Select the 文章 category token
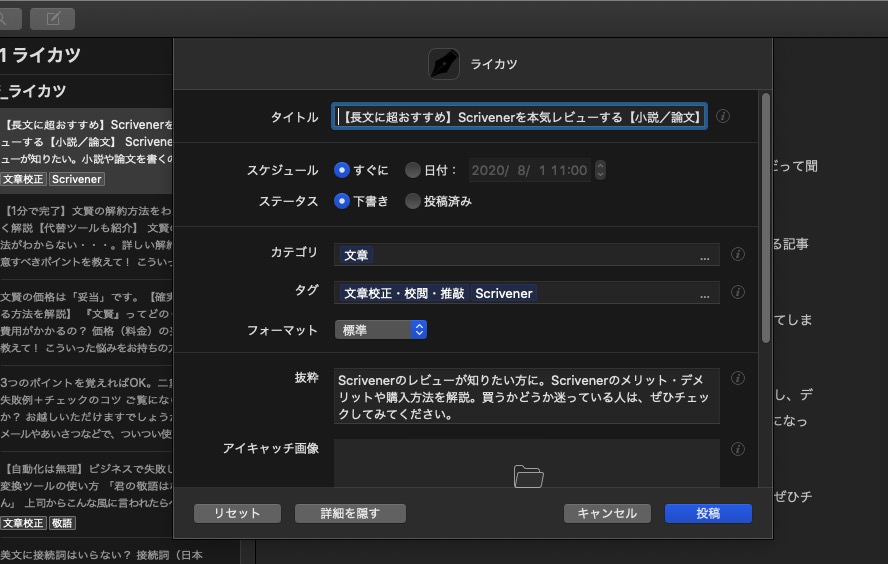The height and width of the screenshot is (564, 888). coord(356,255)
